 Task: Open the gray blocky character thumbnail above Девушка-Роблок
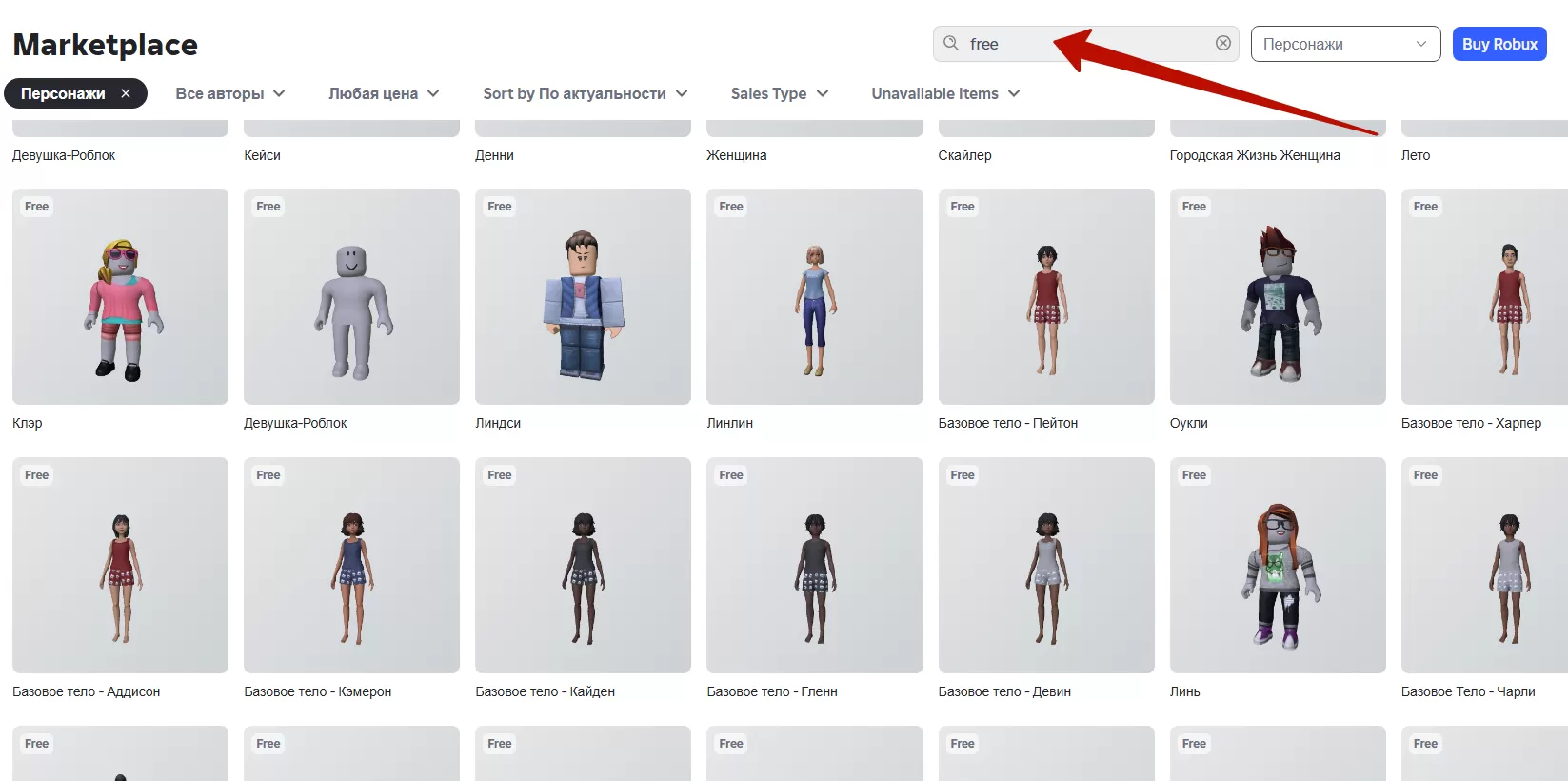tap(351, 296)
